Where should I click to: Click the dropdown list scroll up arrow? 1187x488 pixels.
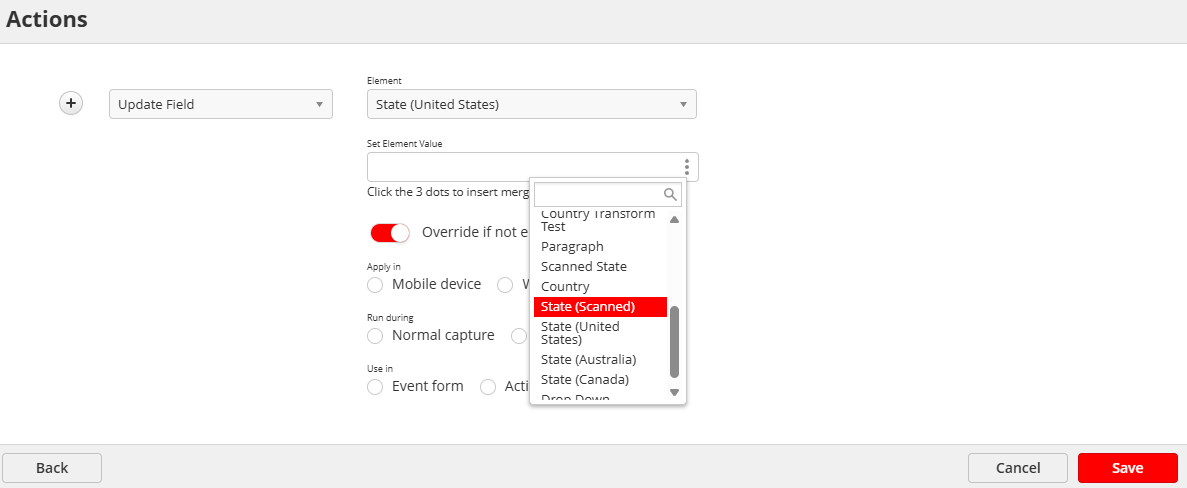tap(675, 220)
